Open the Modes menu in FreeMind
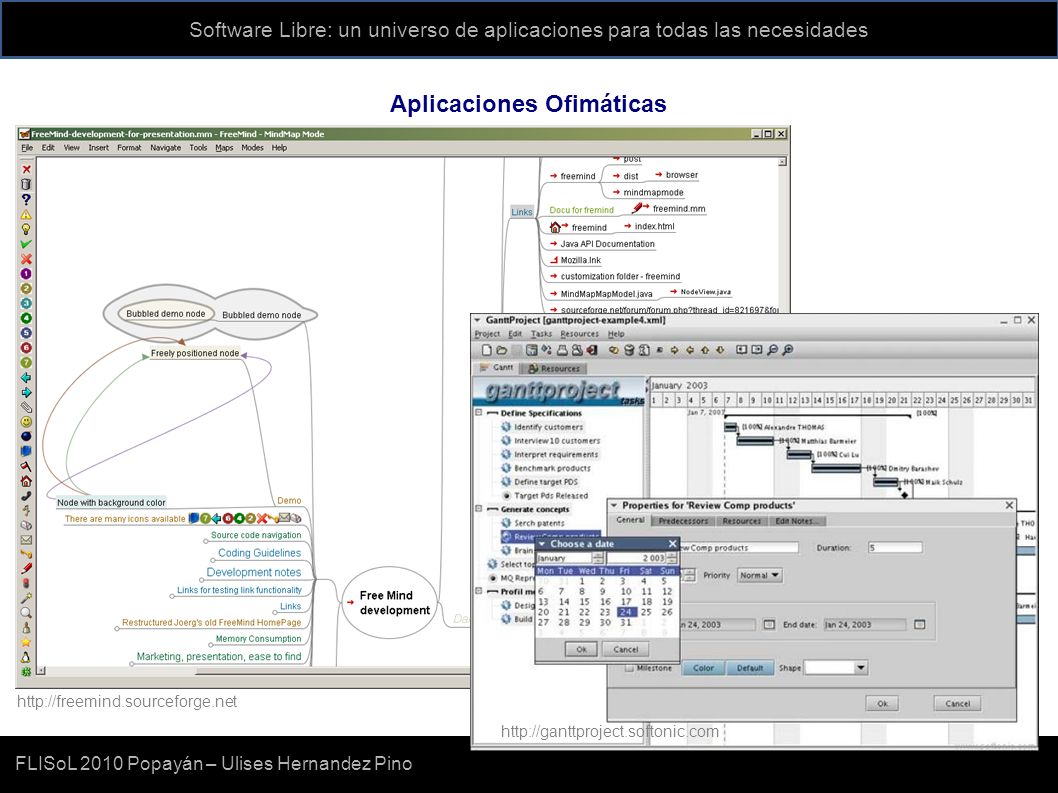1058x793 pixels. coord(252,147)
